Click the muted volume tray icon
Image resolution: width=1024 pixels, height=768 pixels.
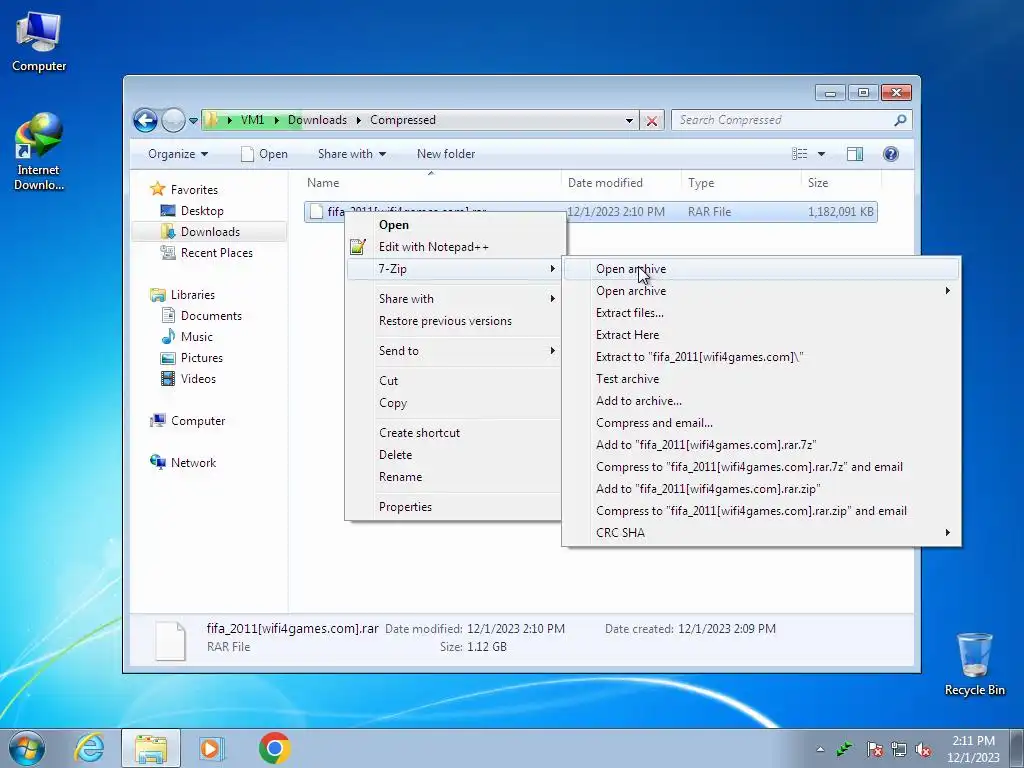[x=923, y=749]
